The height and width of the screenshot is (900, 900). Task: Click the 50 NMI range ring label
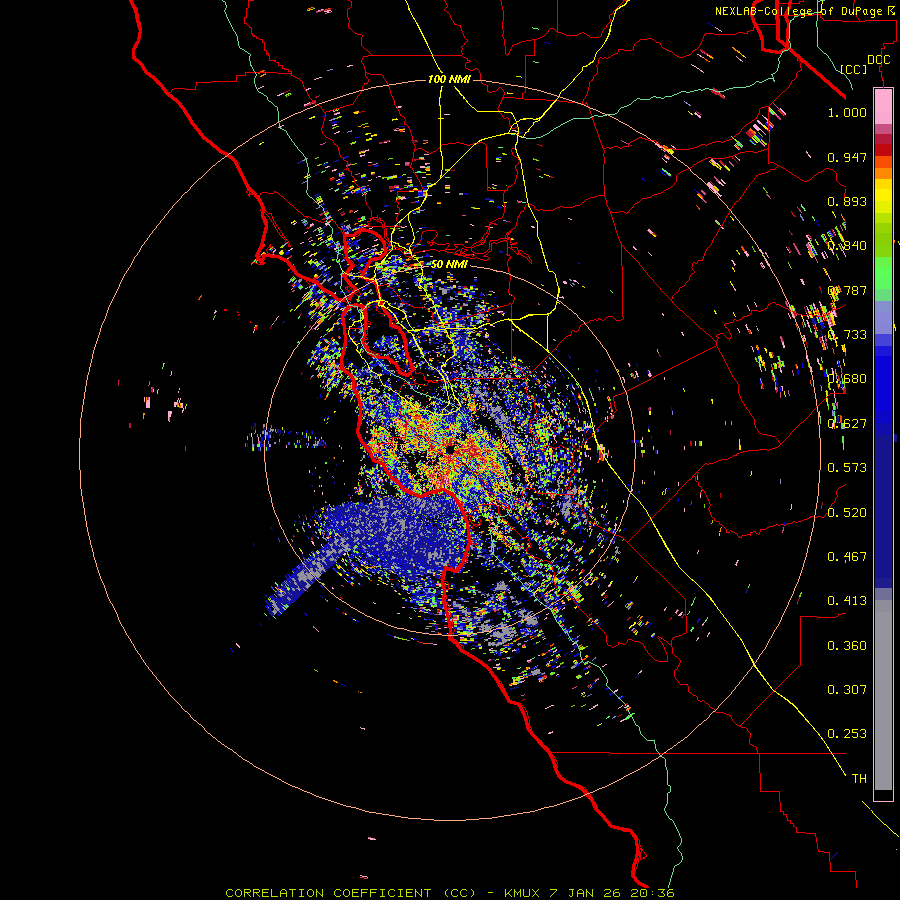(x=449, y=264)
